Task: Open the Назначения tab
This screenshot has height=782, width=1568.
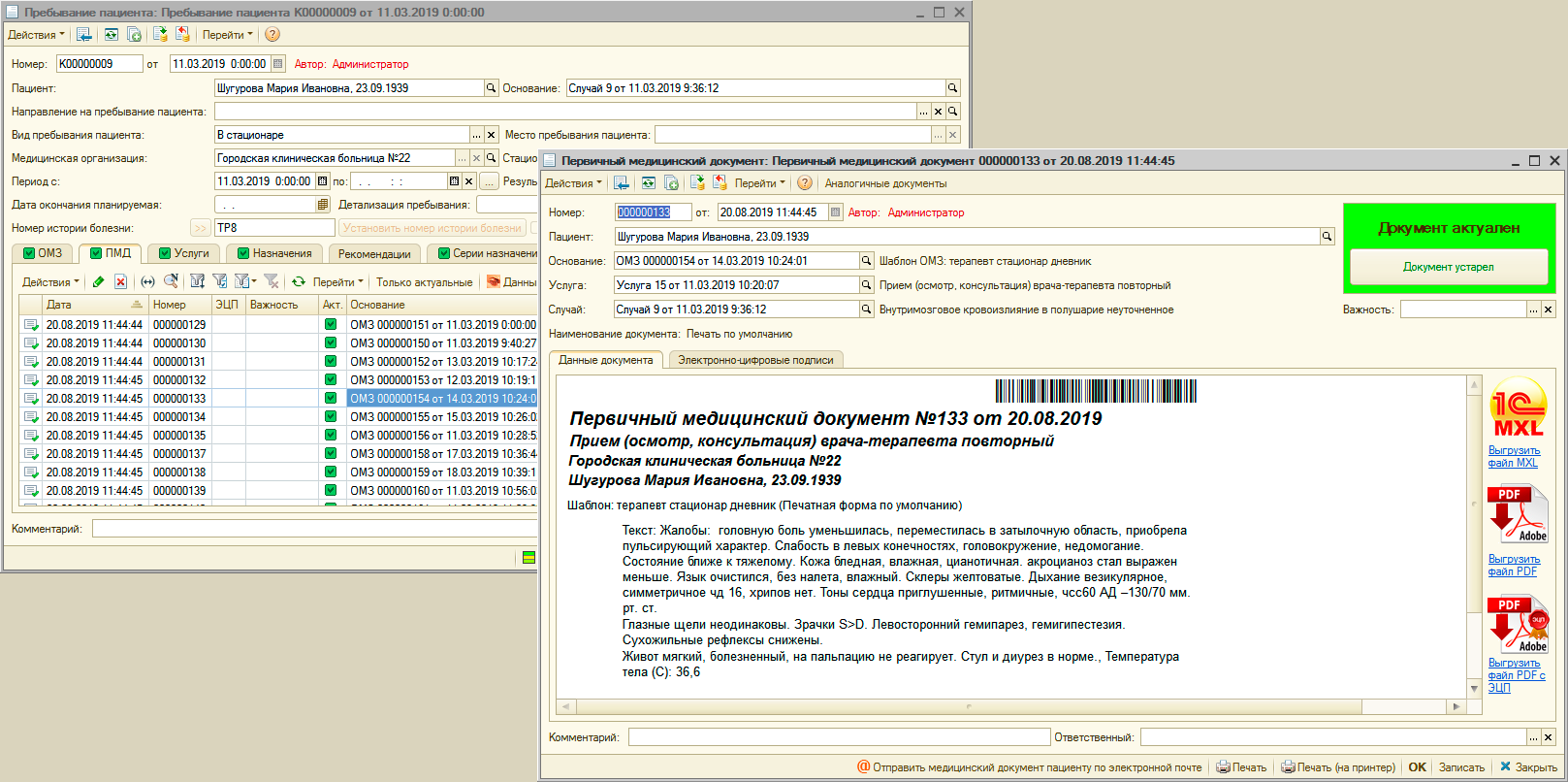Action: pos(274,253)
